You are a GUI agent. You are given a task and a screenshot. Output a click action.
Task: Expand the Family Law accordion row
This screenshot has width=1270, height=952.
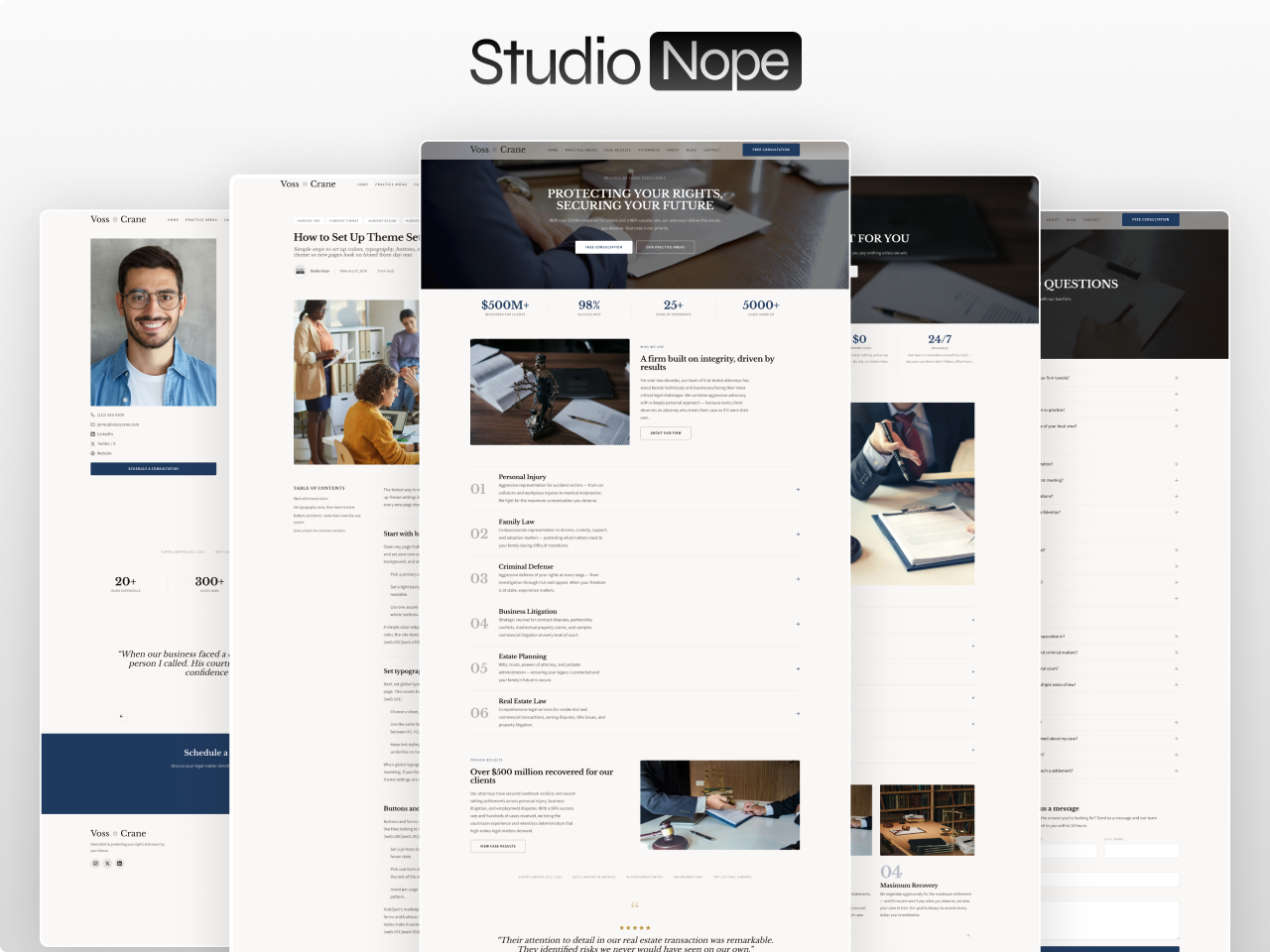point(798,534)
